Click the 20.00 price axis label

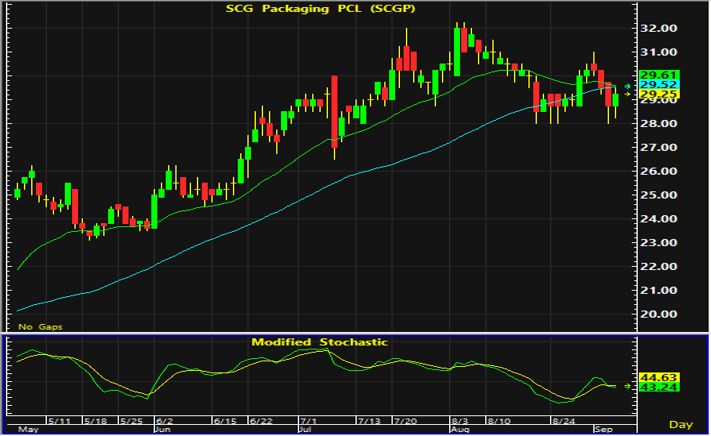[x=658, y=314]
